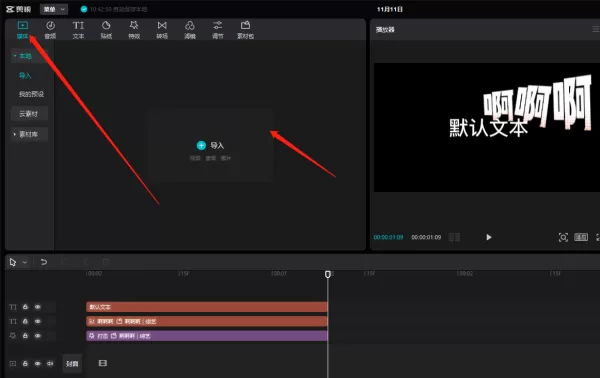Viewport: 600px width, 378px height.
Task: Click the preview zoom focus icon
Action: click(x=563, y=237)
